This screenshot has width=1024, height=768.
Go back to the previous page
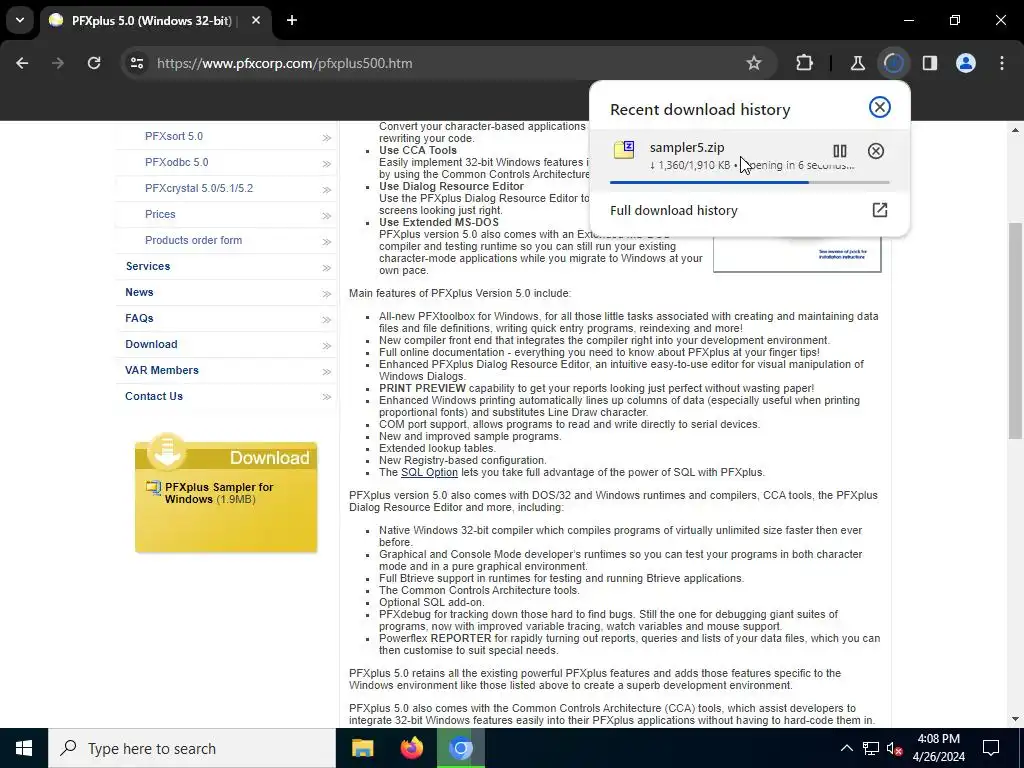[22, 63]
